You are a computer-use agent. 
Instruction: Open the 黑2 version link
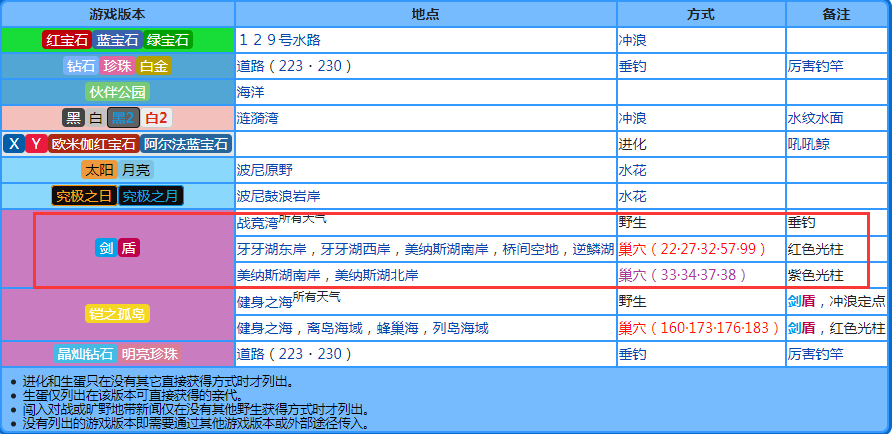tap(123, 118)
